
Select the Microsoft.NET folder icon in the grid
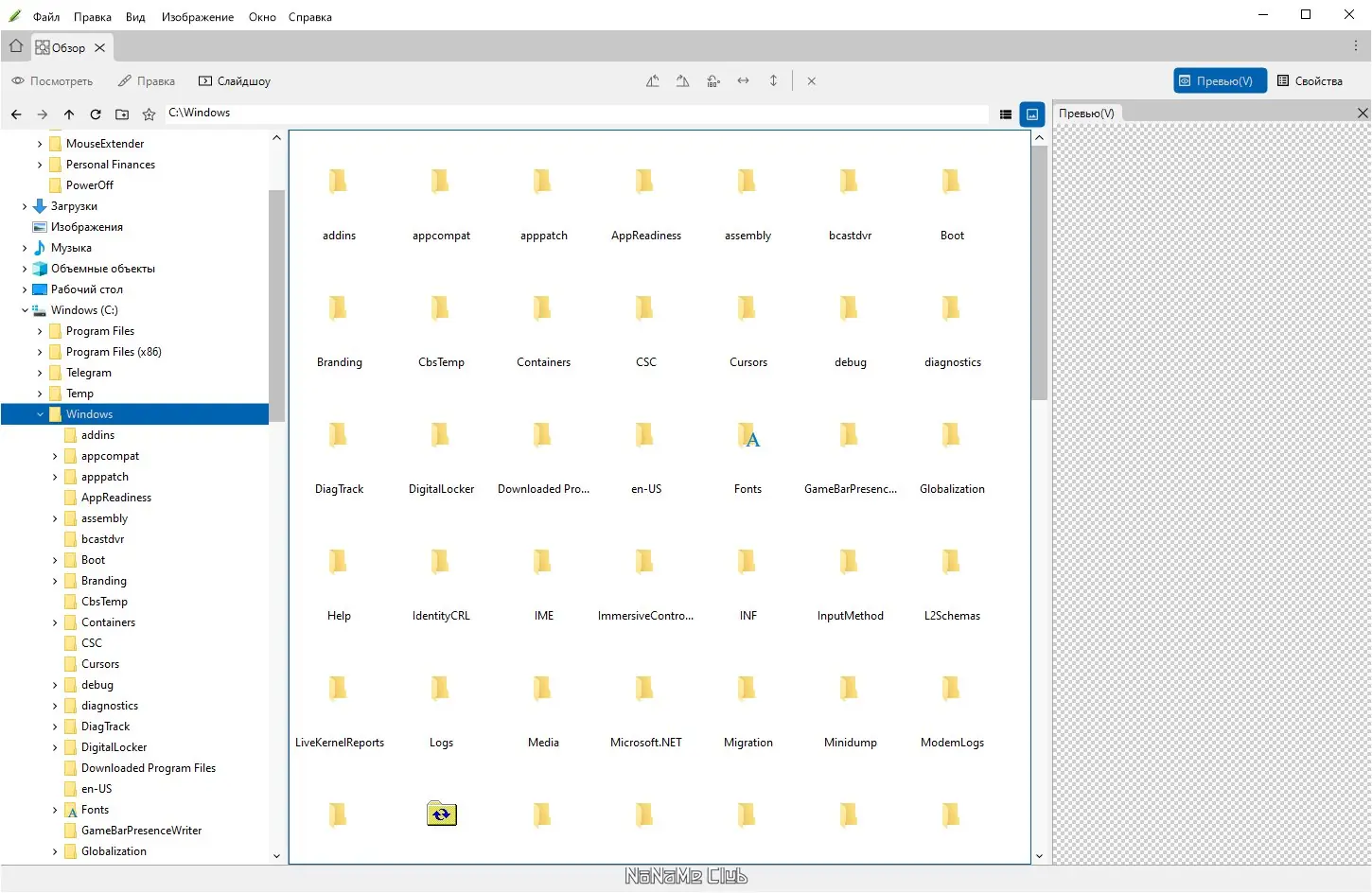pyautogui.click(x=645, y=688)
